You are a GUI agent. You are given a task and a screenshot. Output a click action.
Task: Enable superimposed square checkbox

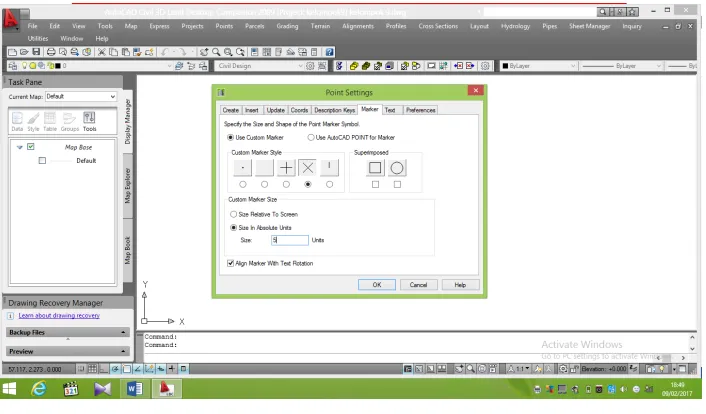375,184
